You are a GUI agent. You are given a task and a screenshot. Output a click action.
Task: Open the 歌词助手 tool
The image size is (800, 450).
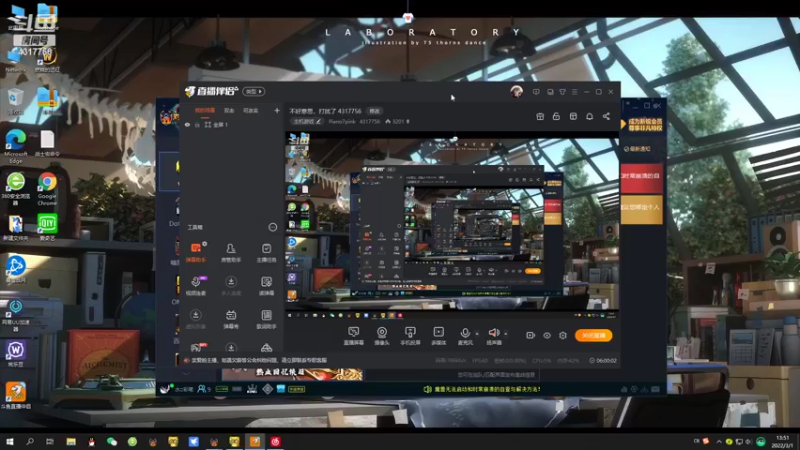266,319
